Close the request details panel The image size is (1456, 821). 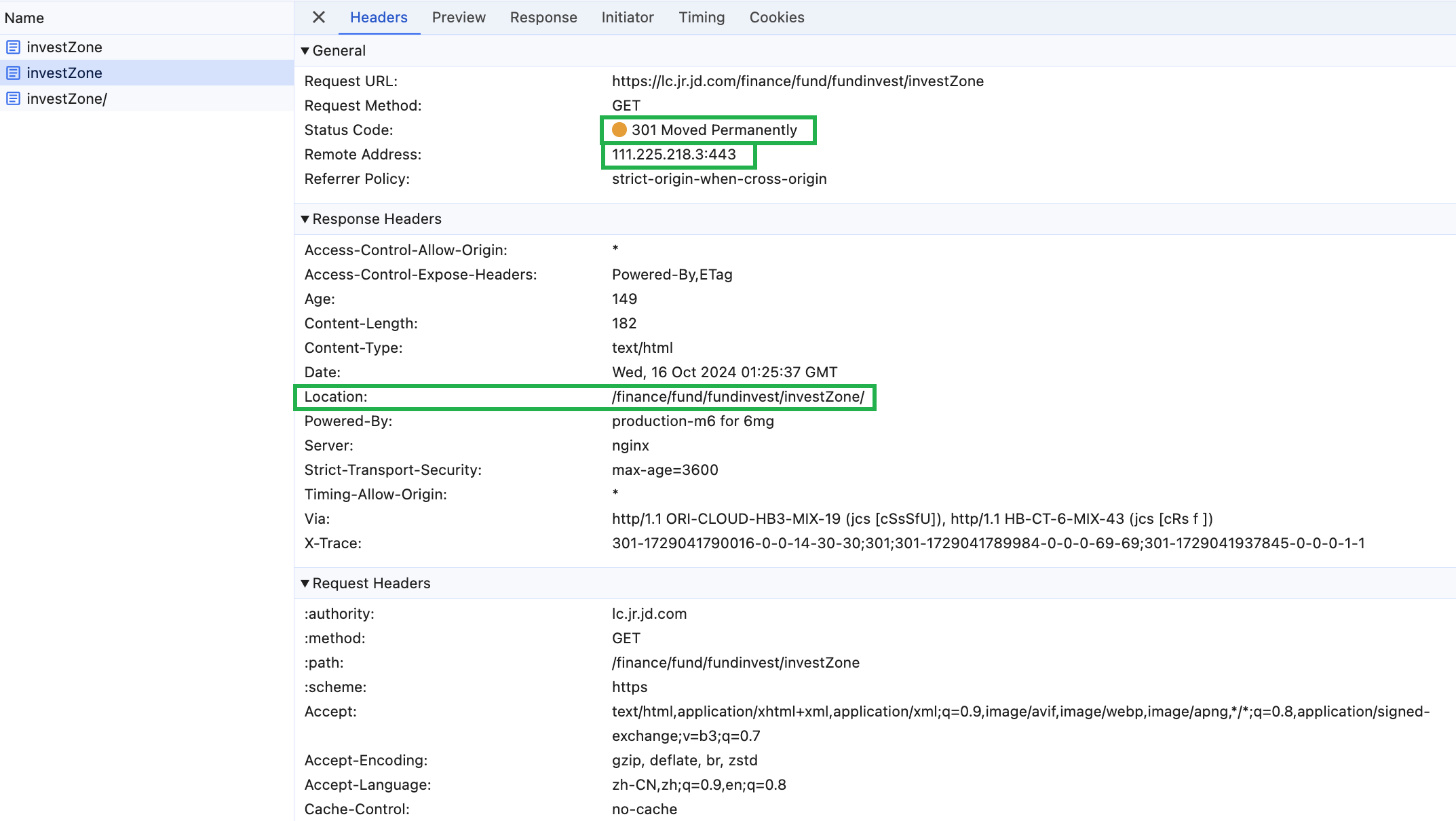pyautogui.click(x=318, y=17)
